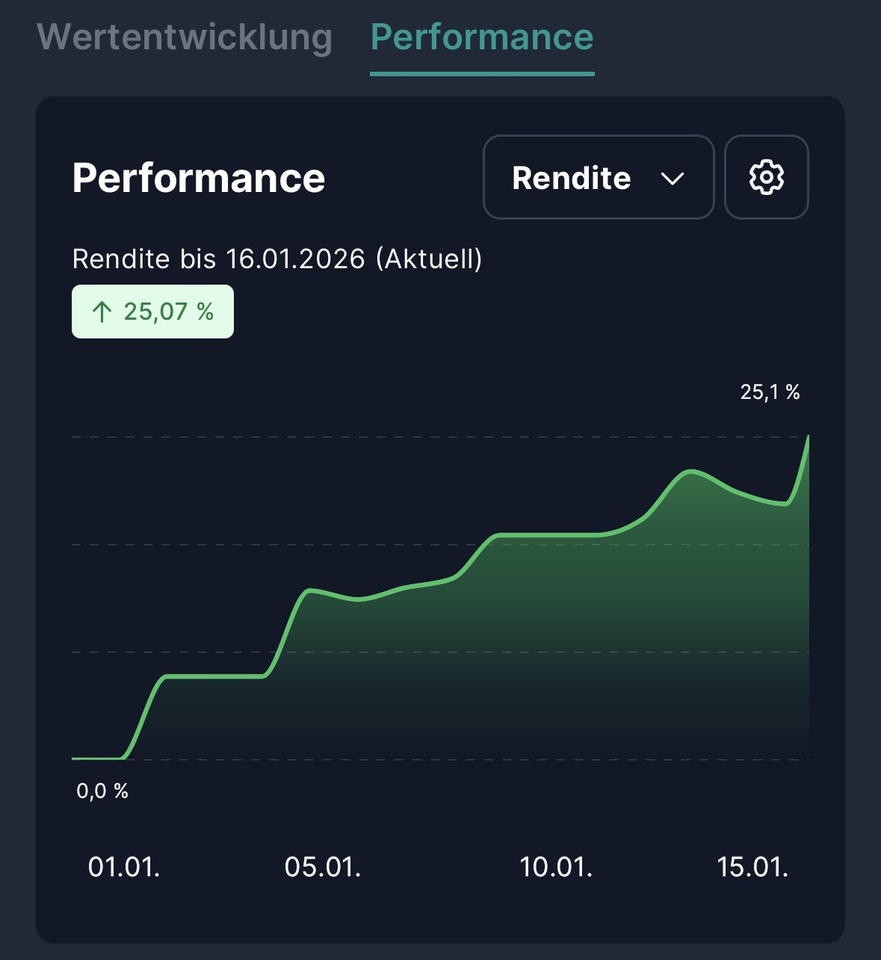
Task: Click the flat chart line start at 0 %
Action: pyautogui.click(x=95, y=758)
